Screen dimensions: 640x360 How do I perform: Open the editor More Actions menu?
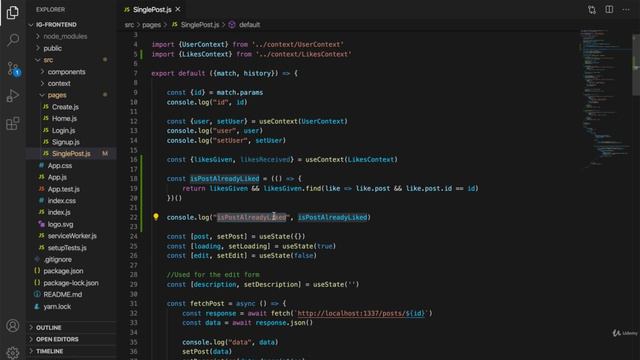[626, 9]
